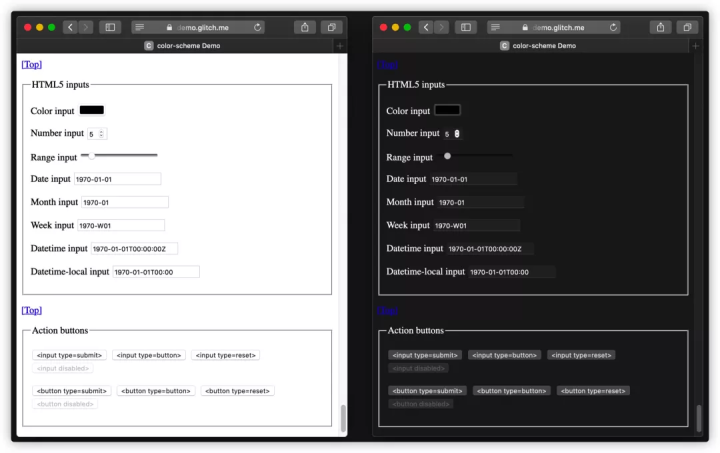This screenshot has width=720, height=453.
Task: Select the color-scheme Demo tab in the light window
Action: 182,45
